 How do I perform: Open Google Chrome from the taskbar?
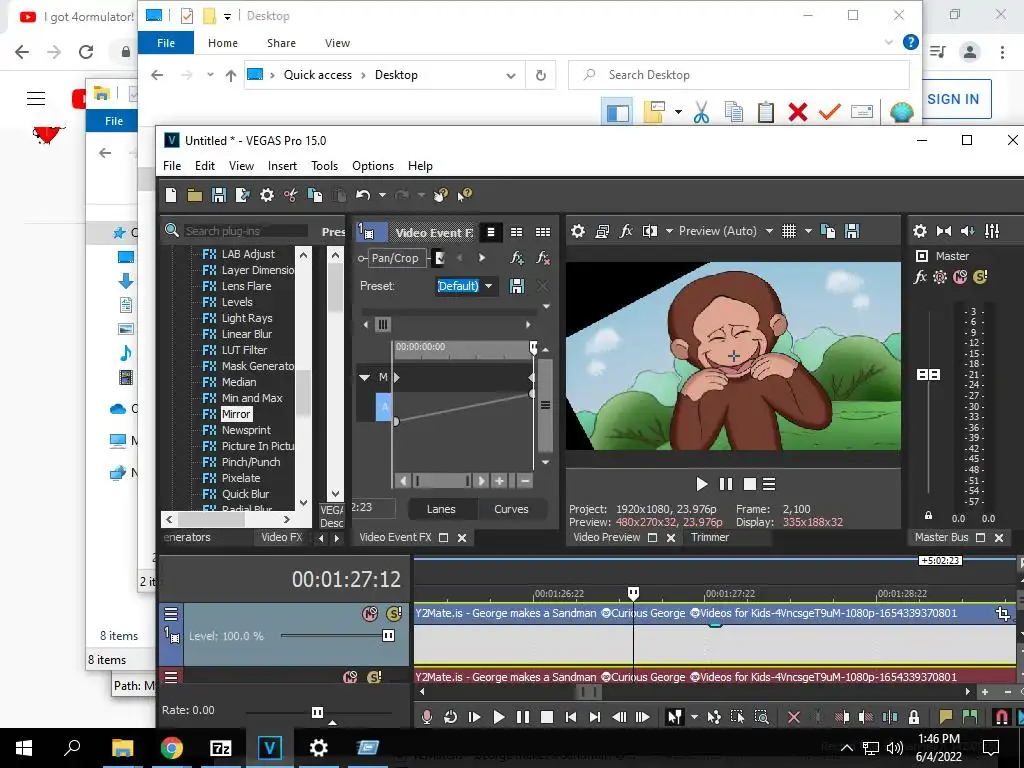tap(171, 748)
